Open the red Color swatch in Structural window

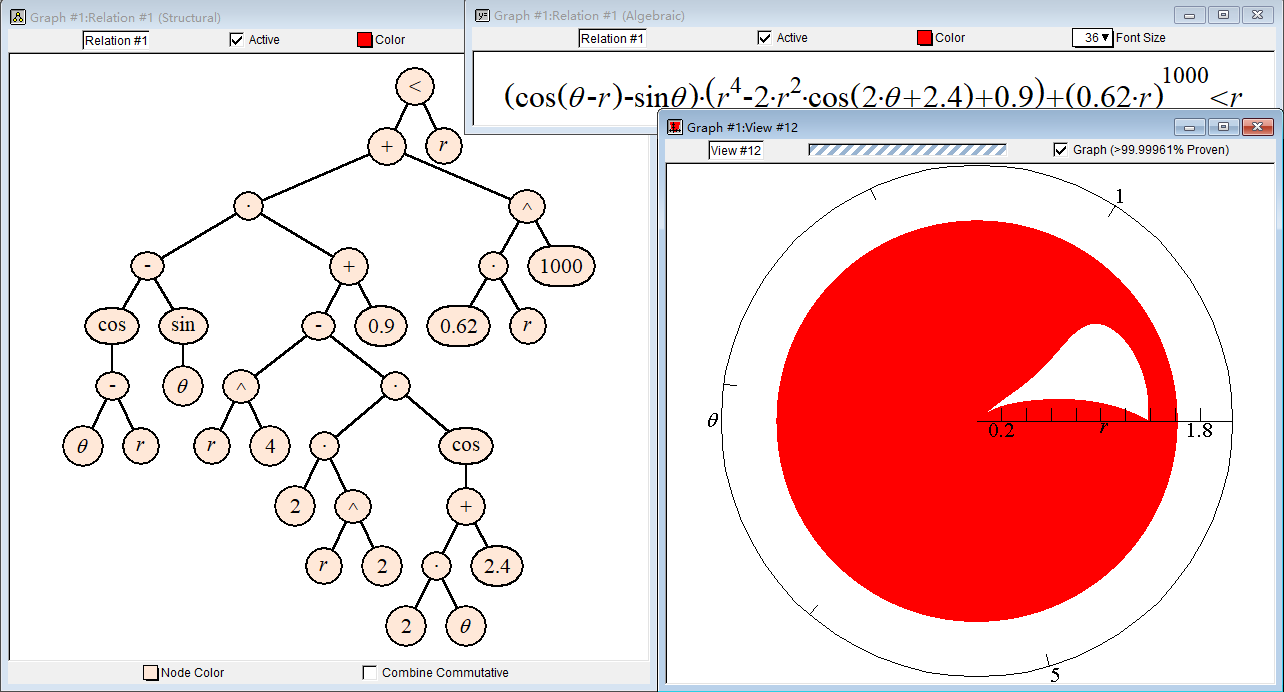coord(365,40)
